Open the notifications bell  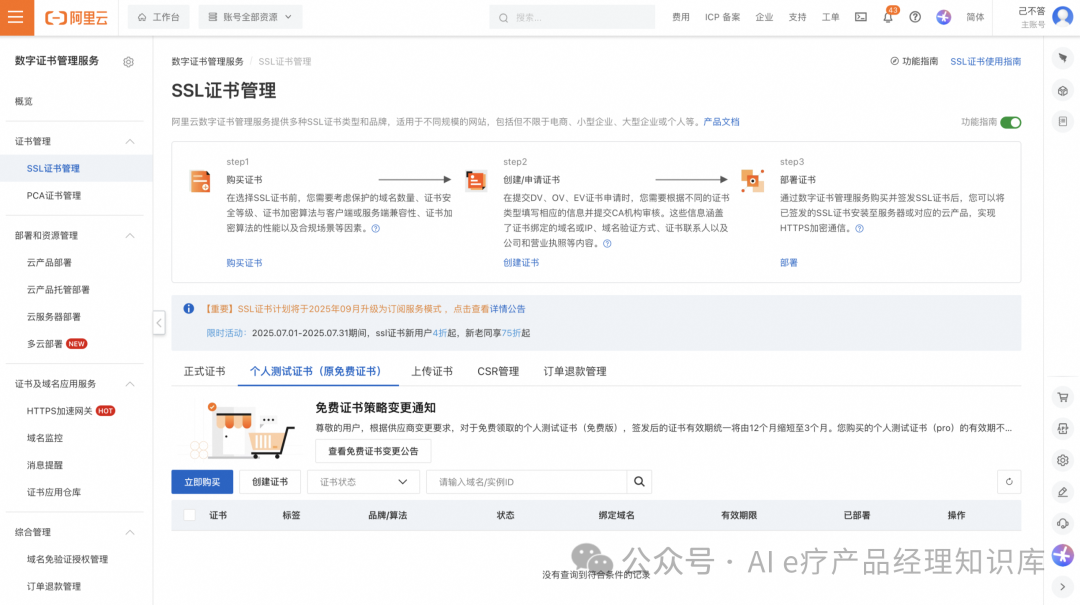(888, 17)
